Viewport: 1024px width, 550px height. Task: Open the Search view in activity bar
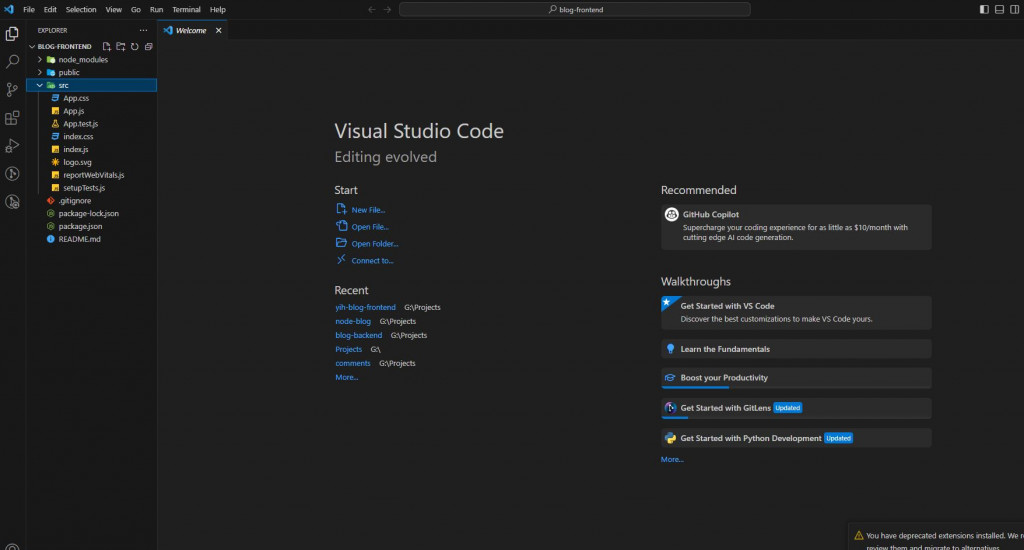(x=12, y=61)
